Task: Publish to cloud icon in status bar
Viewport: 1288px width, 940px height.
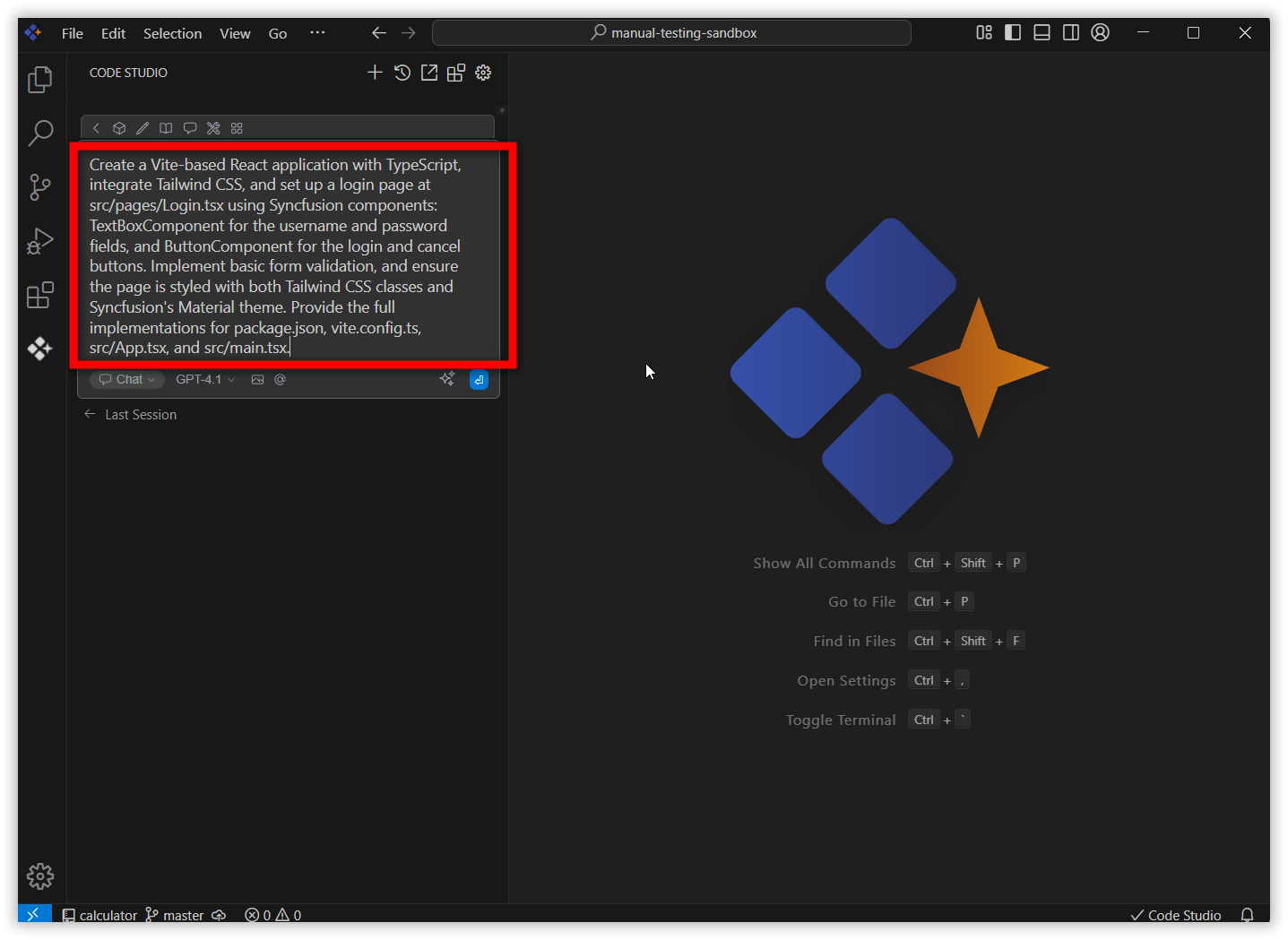Action: (219, 915)
